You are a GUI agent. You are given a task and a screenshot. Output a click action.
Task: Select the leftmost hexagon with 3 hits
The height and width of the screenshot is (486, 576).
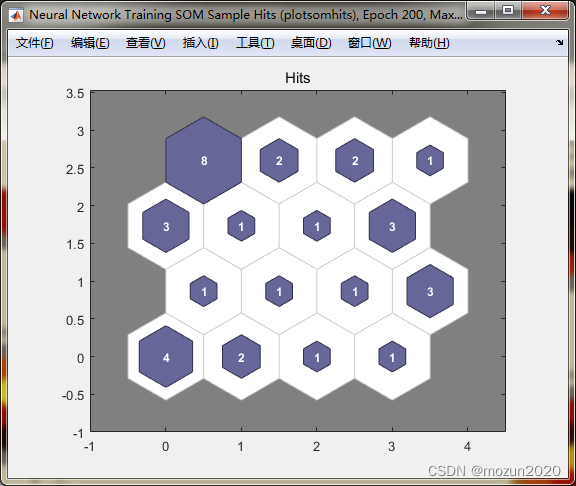(166, 226)
